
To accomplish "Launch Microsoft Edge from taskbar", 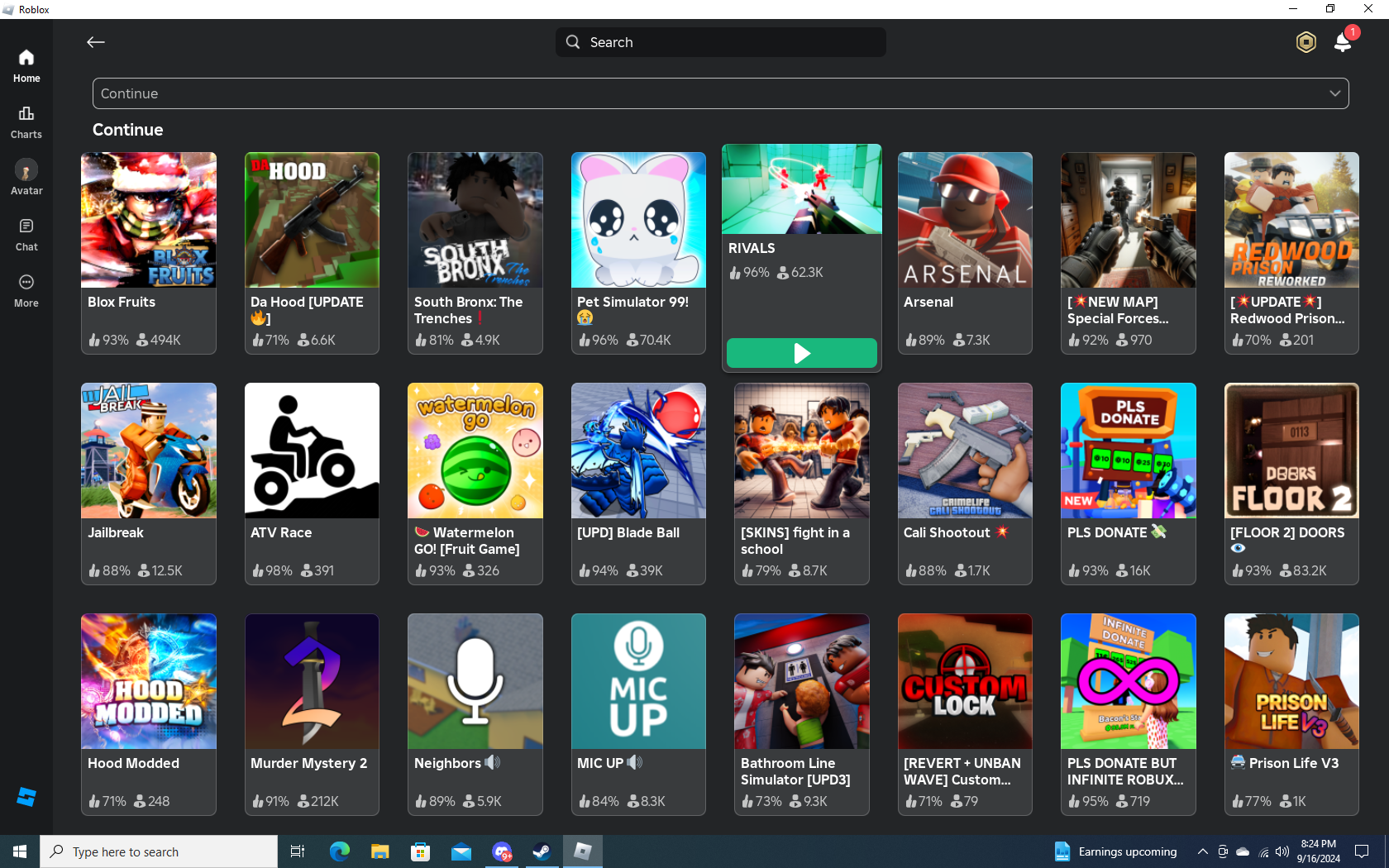I will 340,851.
